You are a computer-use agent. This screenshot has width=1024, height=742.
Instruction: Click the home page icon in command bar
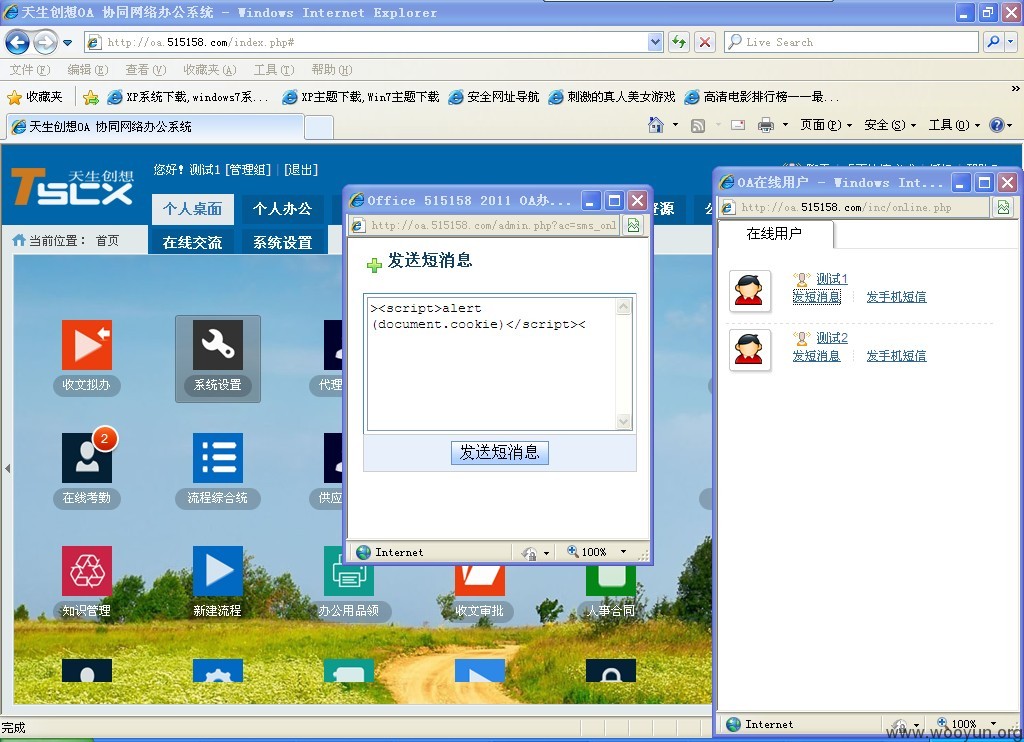(656, 125)
